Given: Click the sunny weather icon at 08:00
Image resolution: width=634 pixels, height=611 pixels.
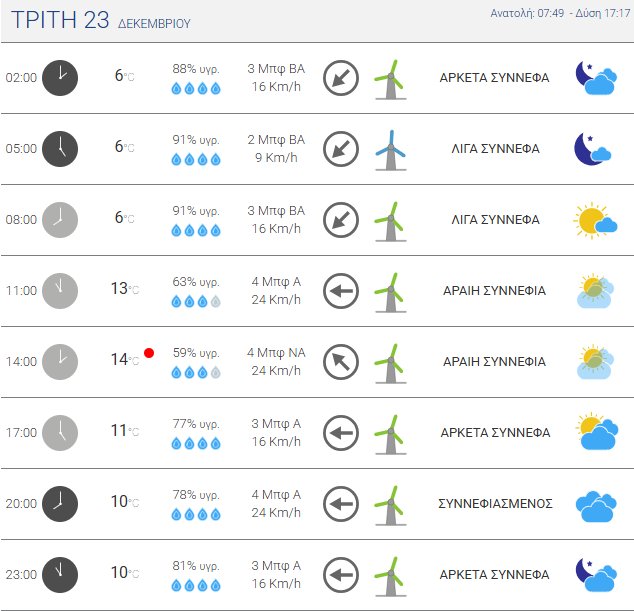Looking at the screenshot, I should coord(594,220).
